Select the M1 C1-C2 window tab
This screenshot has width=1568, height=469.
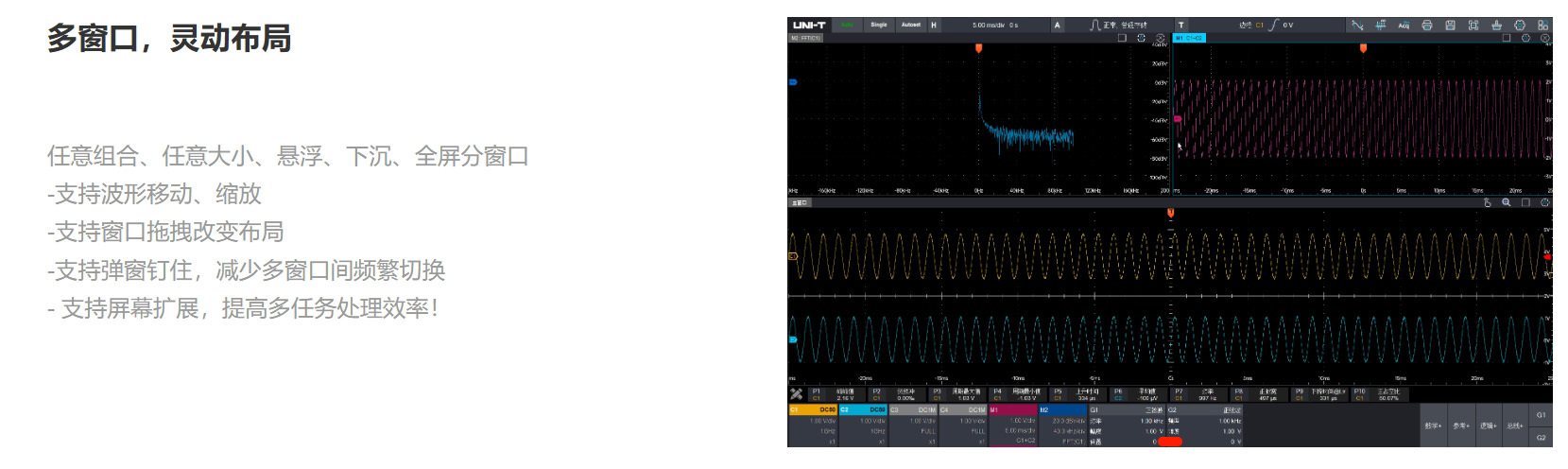click(1189, 39)
